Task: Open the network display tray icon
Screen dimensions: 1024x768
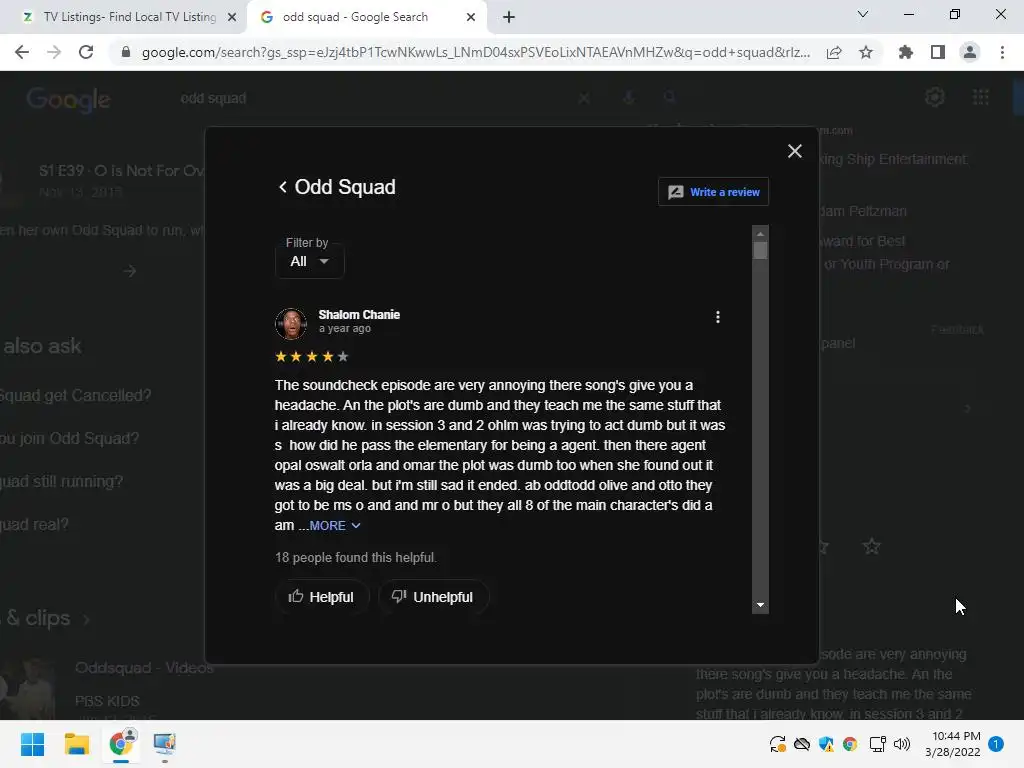Action: click(877, 744)
